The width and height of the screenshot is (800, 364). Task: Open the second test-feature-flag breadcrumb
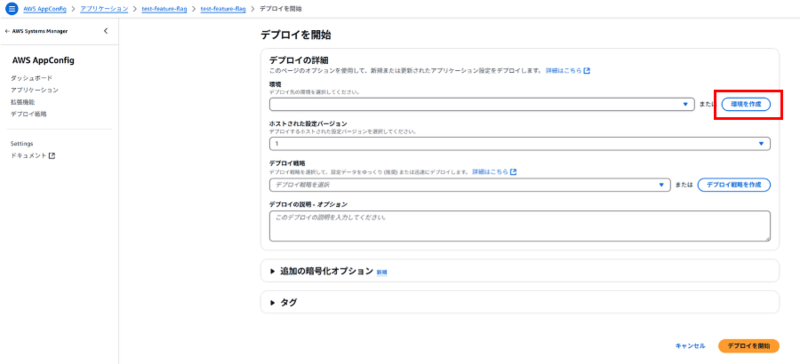223,9
